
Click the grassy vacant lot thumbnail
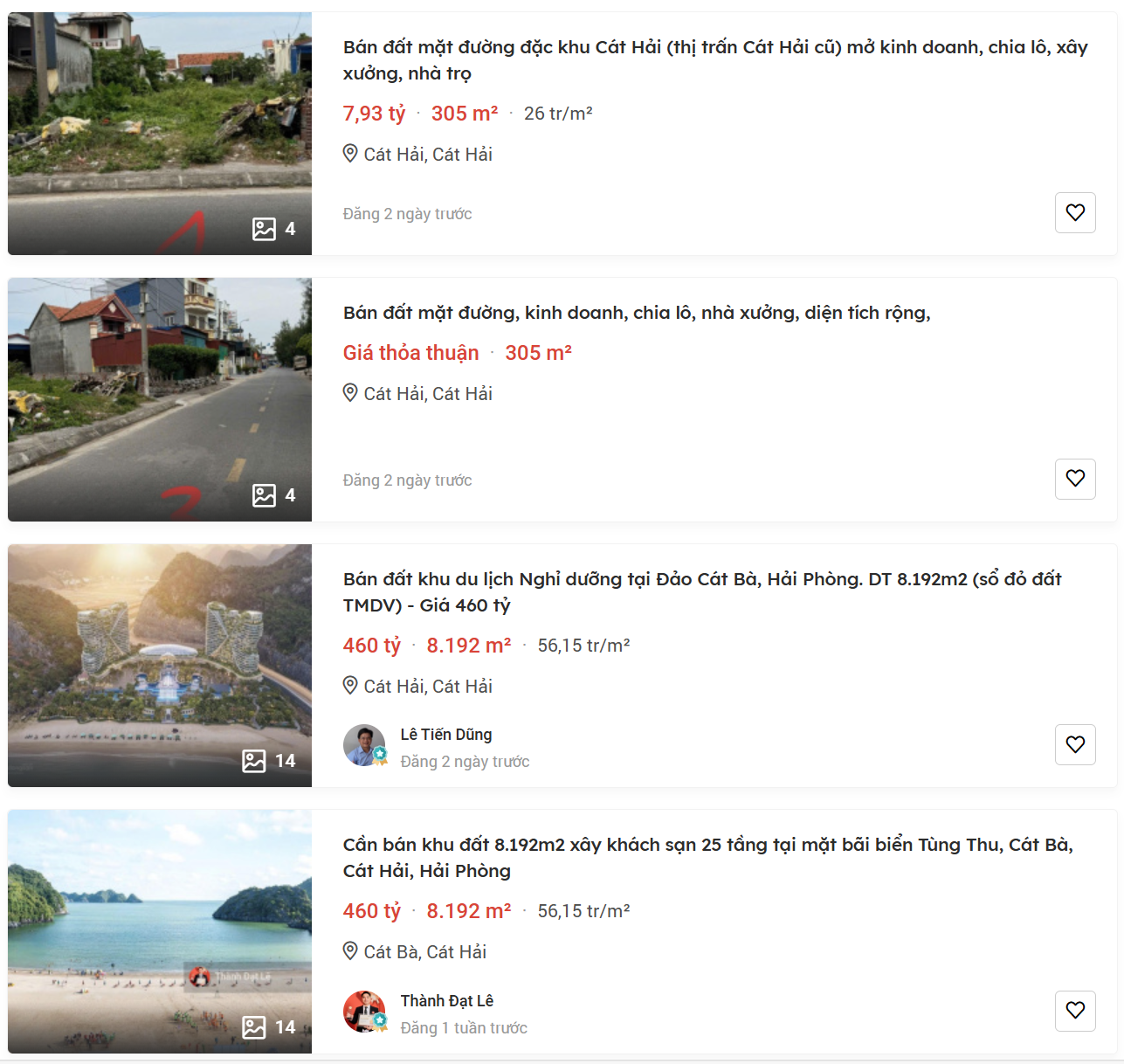tap(160, 134)
